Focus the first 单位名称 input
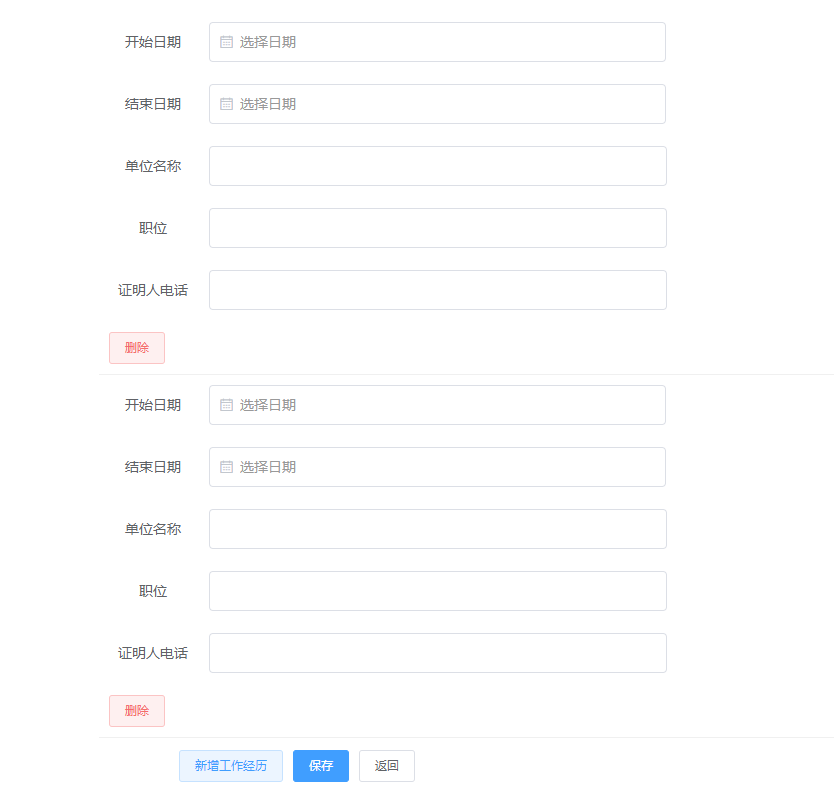The width and height of the screenshot is (834, 812). (438, 166)
